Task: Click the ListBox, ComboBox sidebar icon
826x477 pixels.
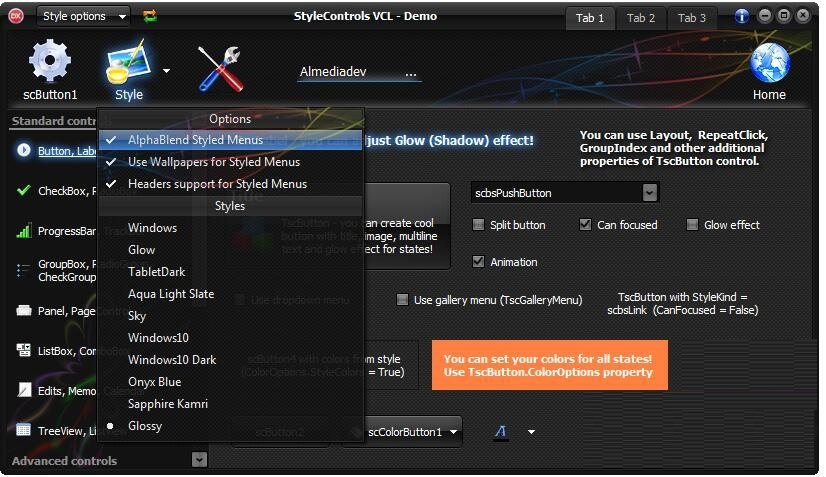Action: pyautogui.click(x=24, y=350)
